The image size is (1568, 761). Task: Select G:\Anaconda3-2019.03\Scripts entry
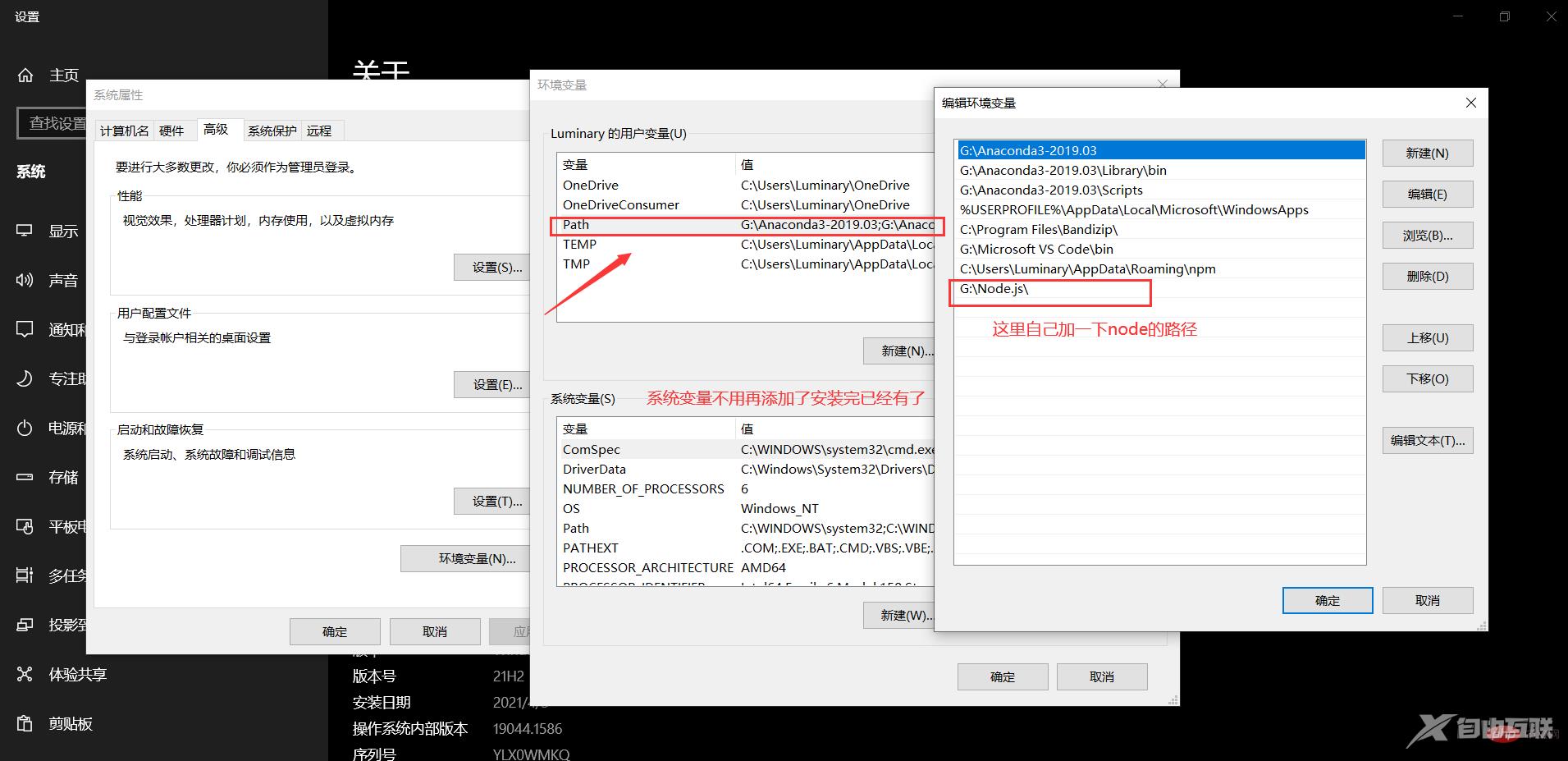coord(1161,190)
